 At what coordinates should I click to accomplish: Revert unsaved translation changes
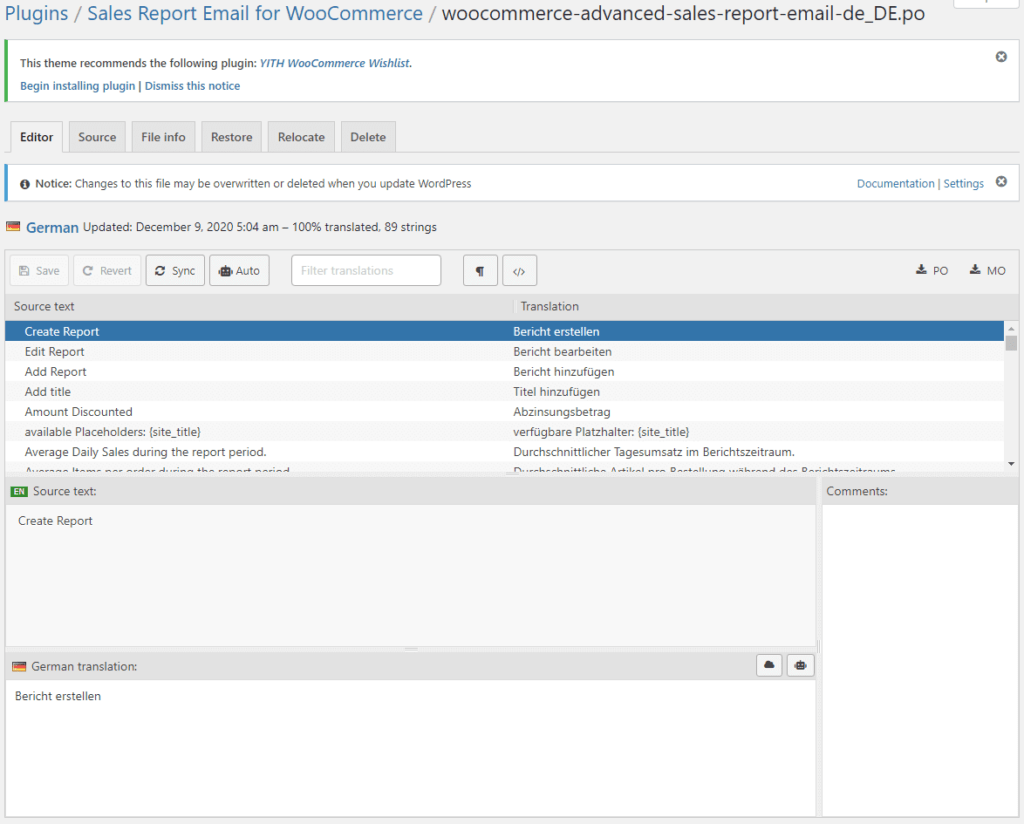click(x=106, y=270)
